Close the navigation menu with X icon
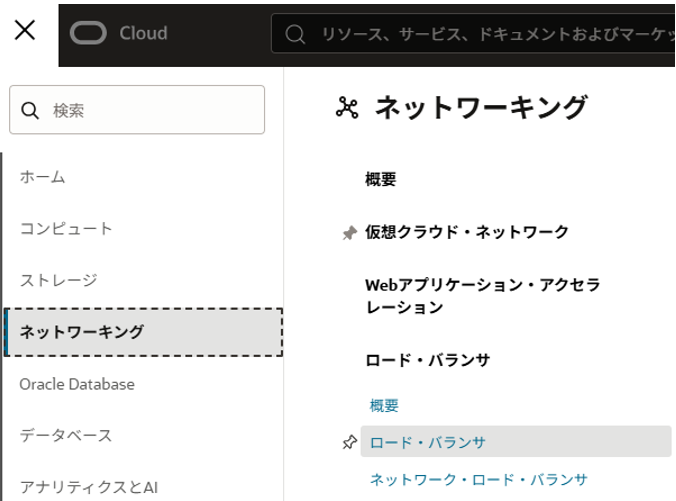The width and height of the screenshot is (676, 501). pyautogui.click(x=25, y=31)
